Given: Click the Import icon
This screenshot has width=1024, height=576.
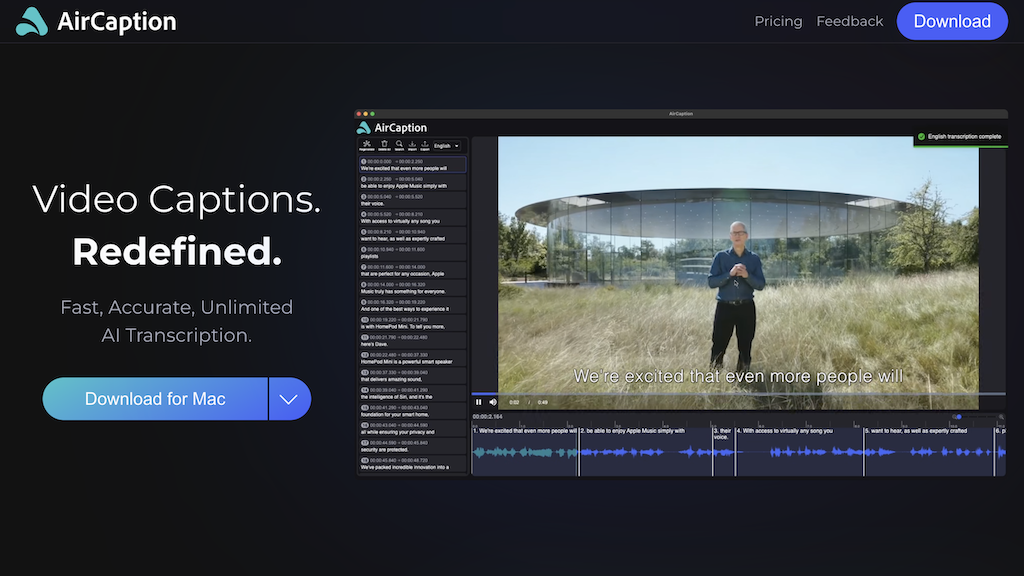Looking at the screenshot, I should click(412, 145).
